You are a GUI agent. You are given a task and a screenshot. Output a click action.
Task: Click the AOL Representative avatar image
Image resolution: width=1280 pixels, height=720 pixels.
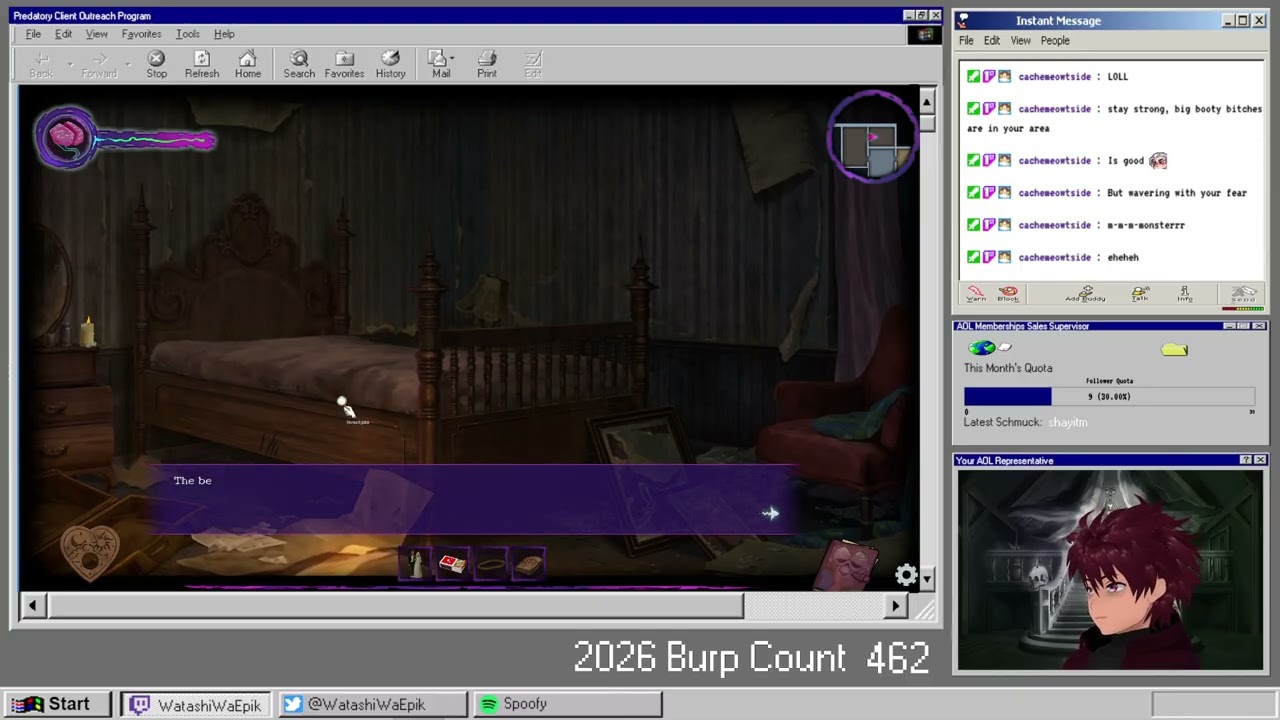point(1110,570)
